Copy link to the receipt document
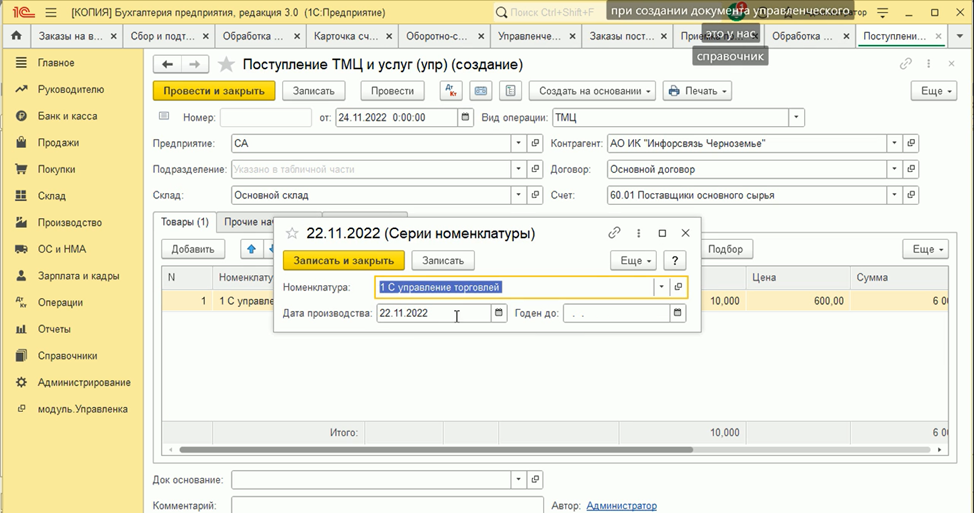 tap(906, 63)
